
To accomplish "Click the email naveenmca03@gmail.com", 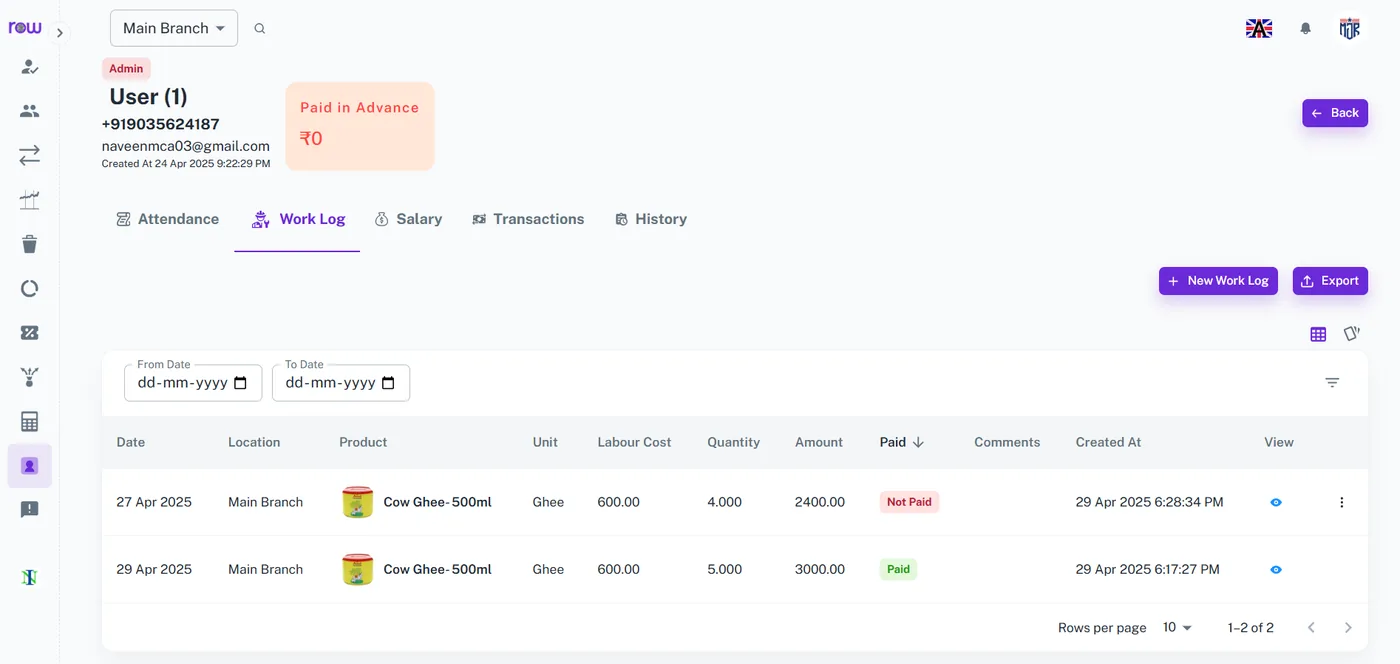I will point(186,146).
